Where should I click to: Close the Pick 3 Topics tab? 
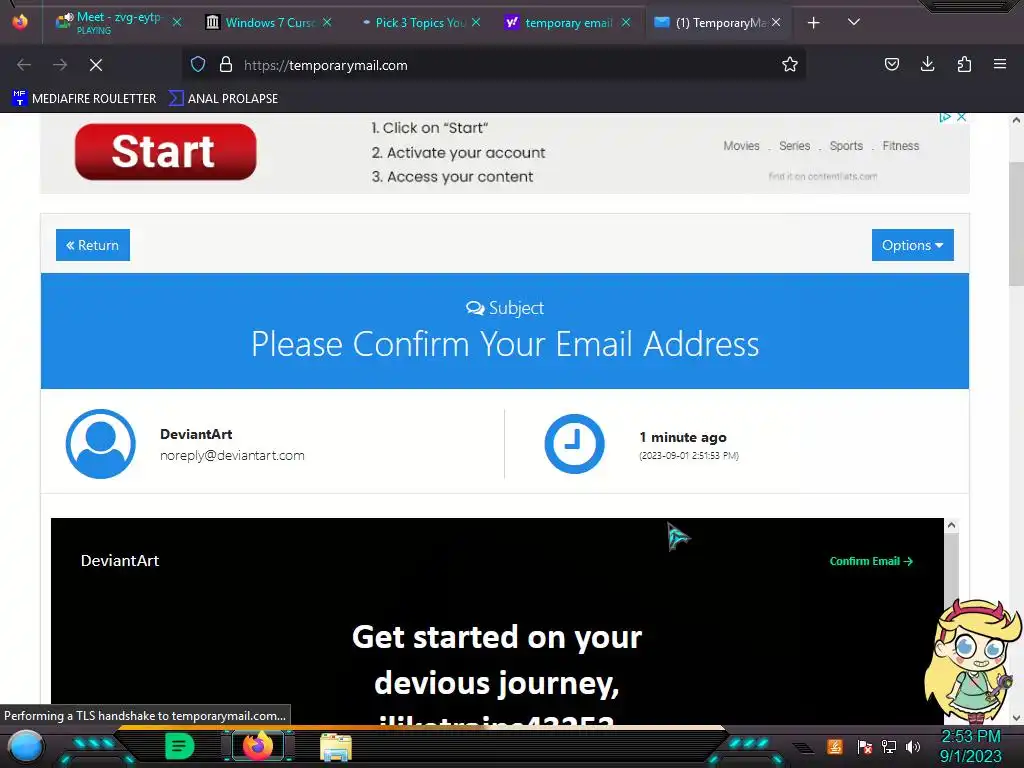(x=476, y=22)
